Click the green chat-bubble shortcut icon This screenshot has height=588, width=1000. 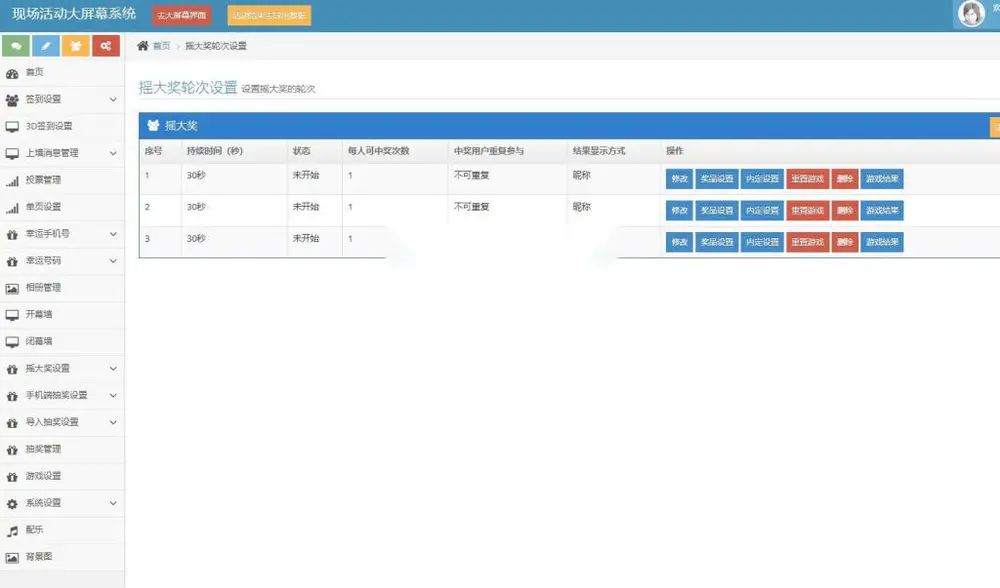pos(16,46)
